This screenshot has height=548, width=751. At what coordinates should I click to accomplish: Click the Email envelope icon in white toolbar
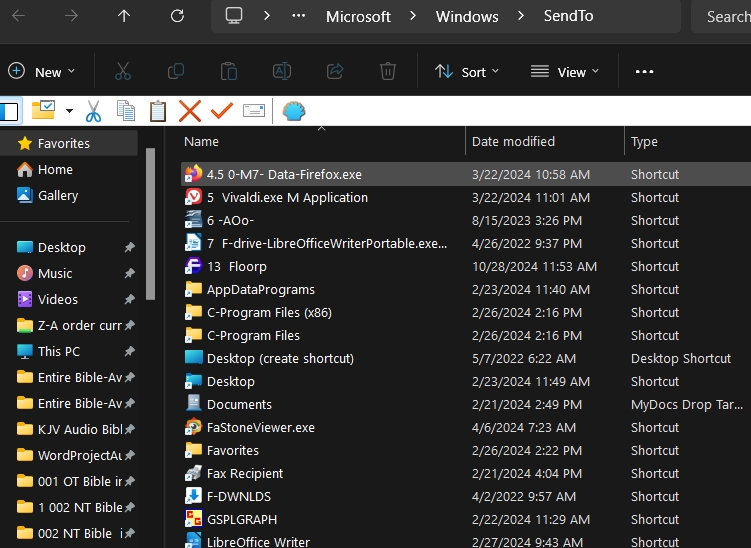coord(254,111)
